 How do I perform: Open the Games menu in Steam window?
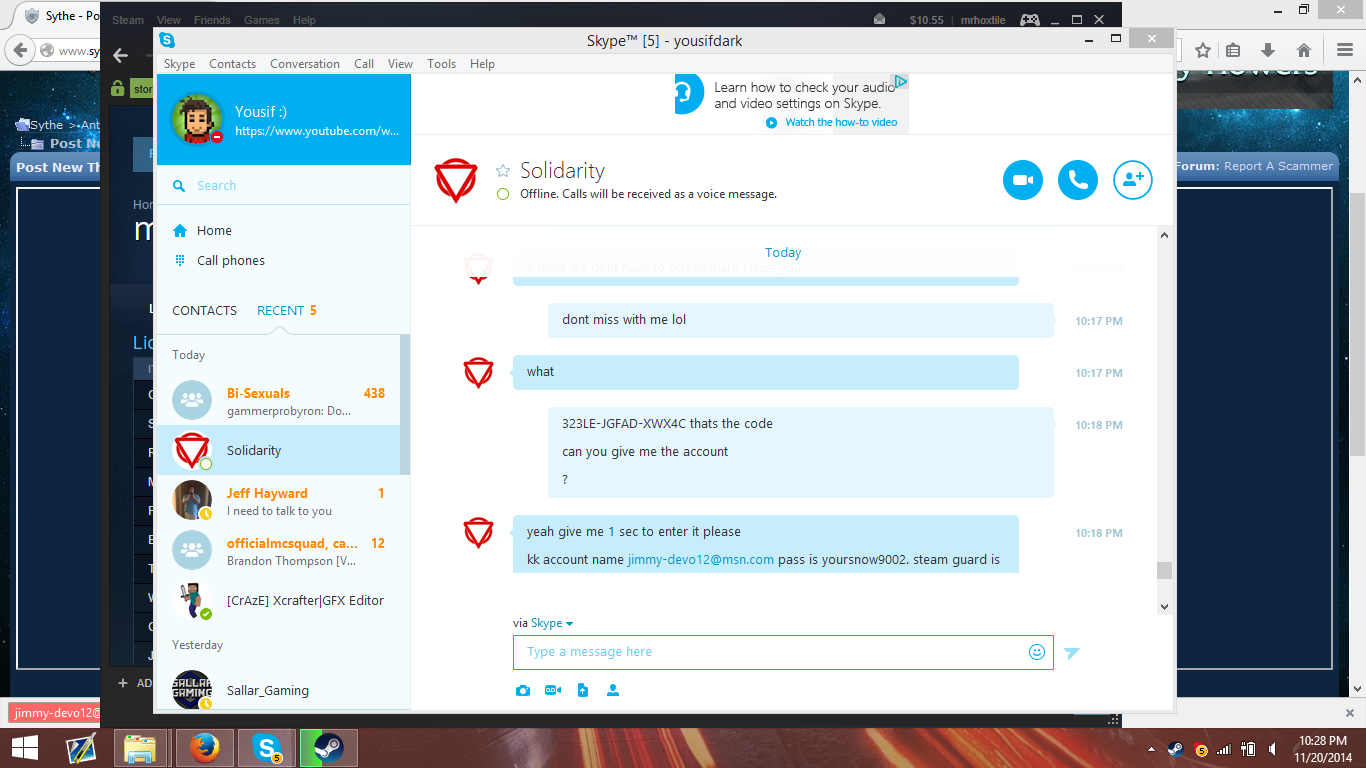262,20
